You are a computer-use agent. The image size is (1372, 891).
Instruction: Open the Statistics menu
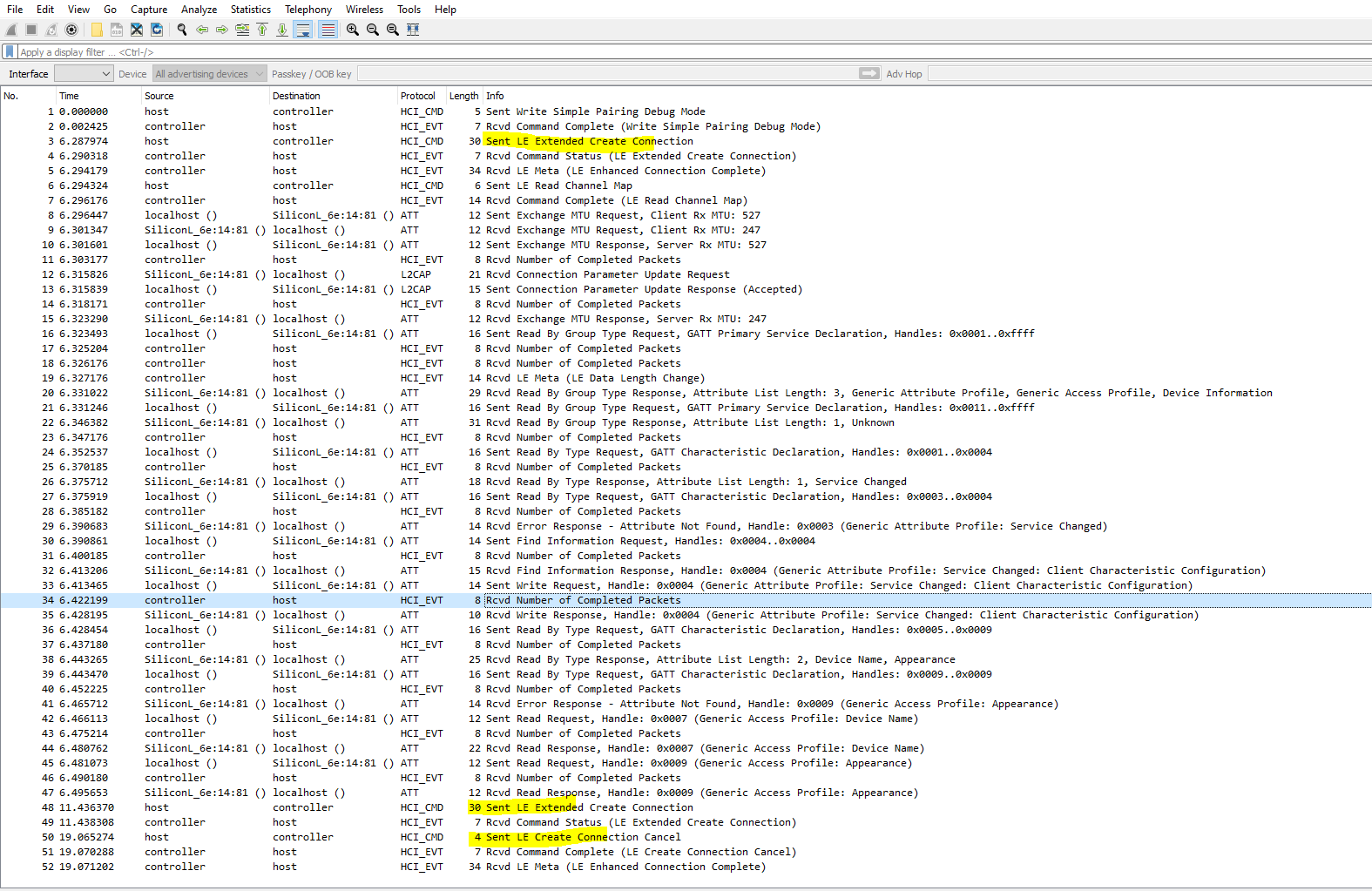coord(251,10)
